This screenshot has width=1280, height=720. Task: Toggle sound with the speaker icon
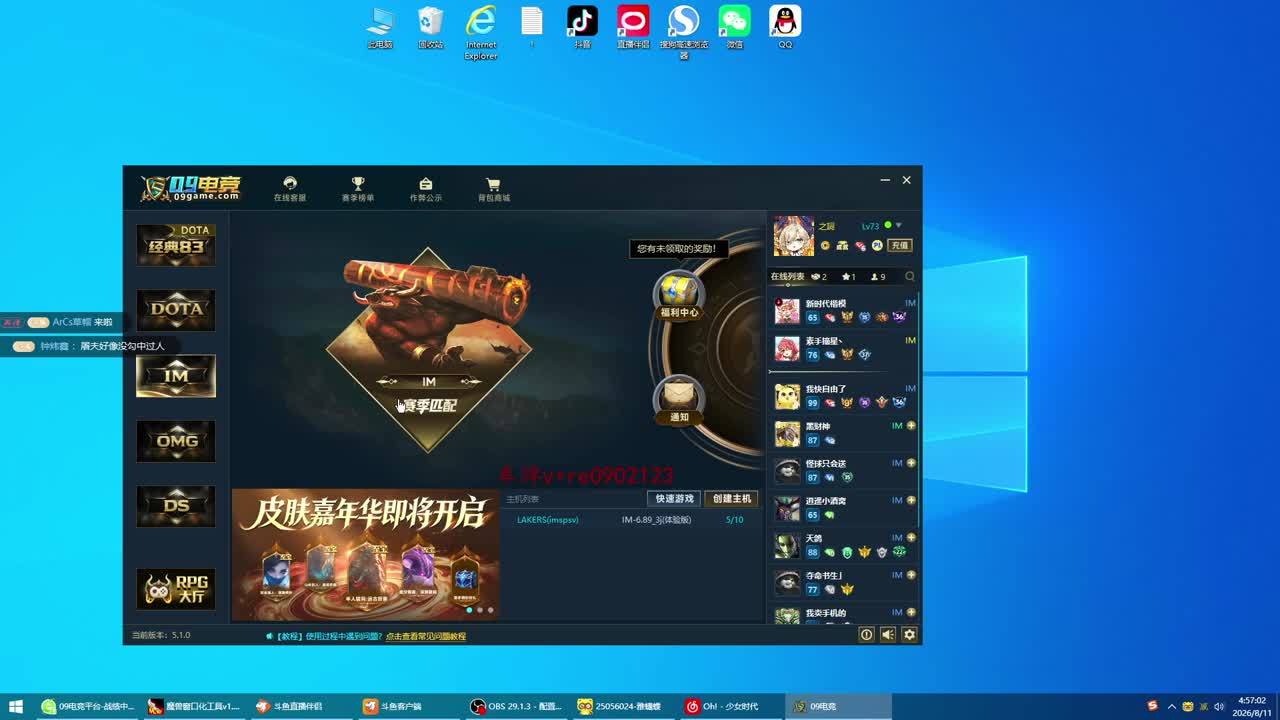[887, 634]
